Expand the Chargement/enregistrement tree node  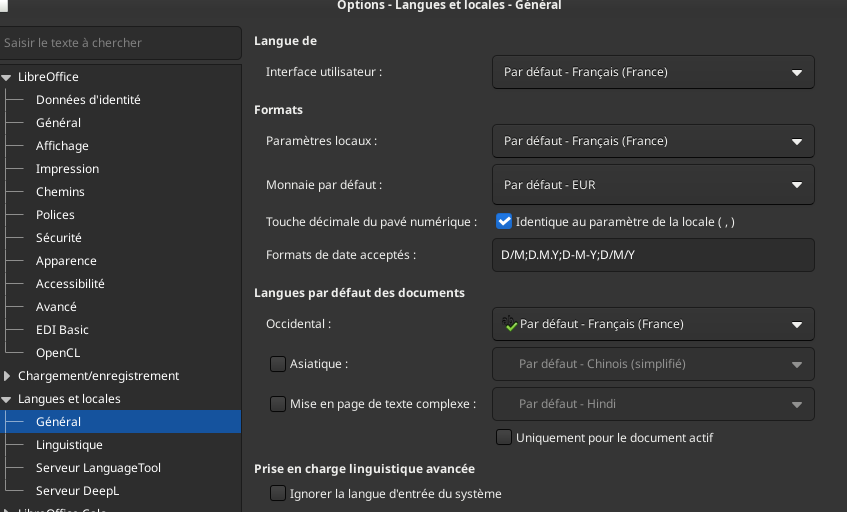coord(8,376)
